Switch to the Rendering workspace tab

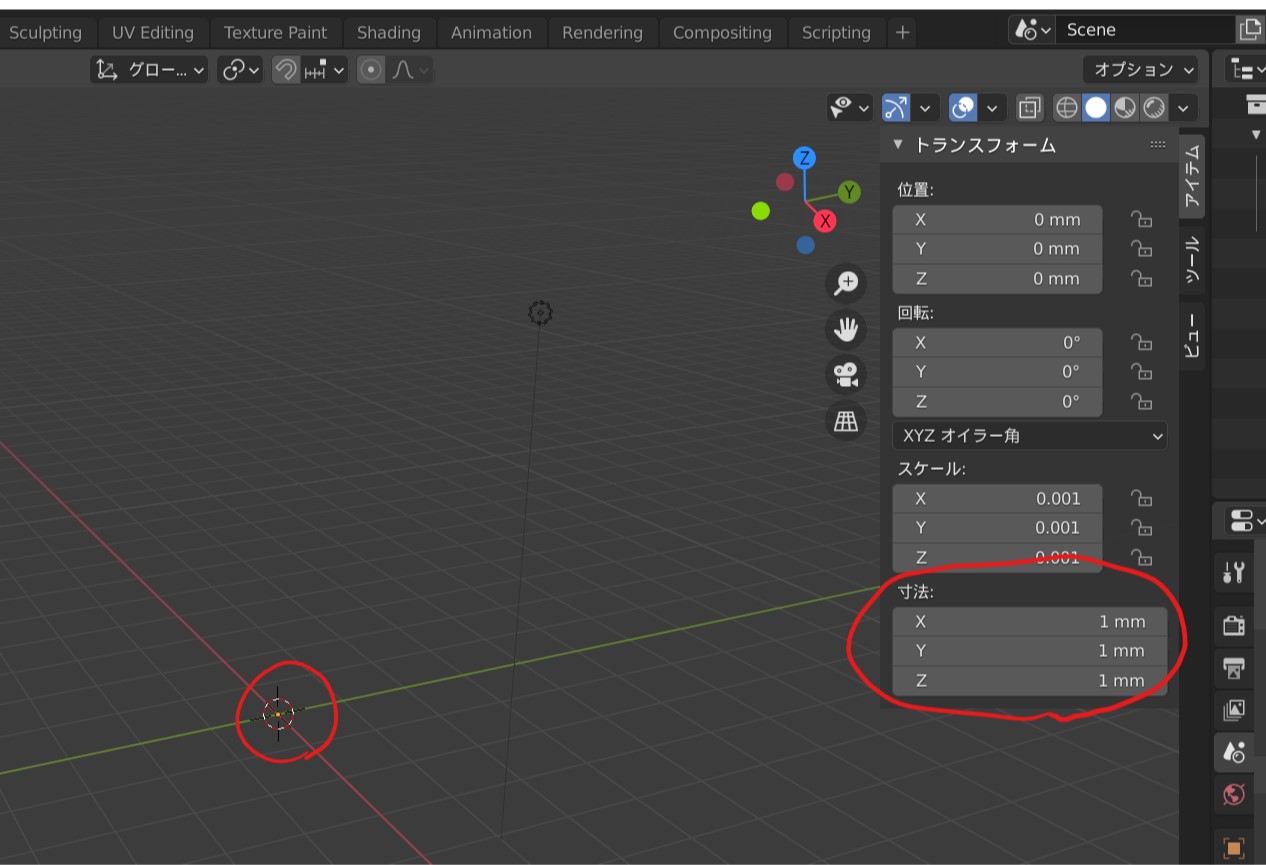(602, 32)
